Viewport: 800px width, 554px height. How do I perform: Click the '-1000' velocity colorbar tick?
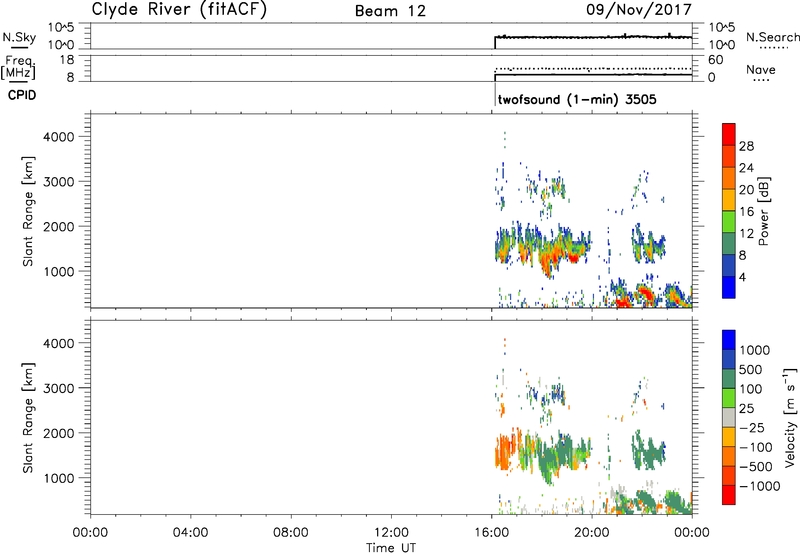(x=759, y=486)
